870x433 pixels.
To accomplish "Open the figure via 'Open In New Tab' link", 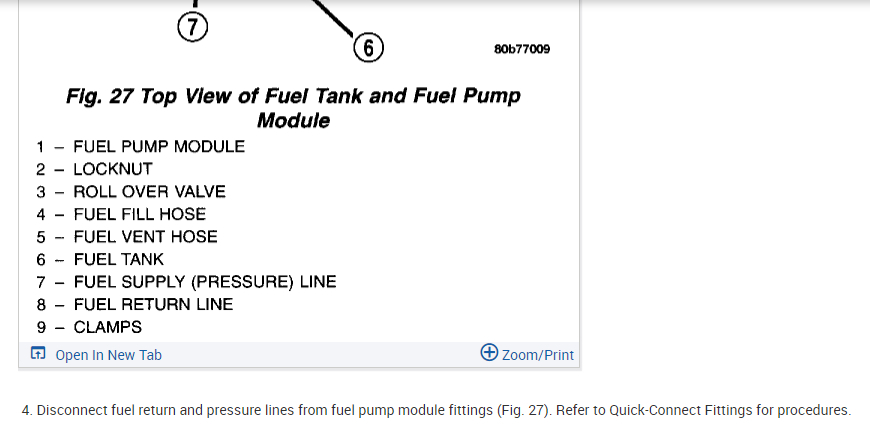I will pos(108,355).
